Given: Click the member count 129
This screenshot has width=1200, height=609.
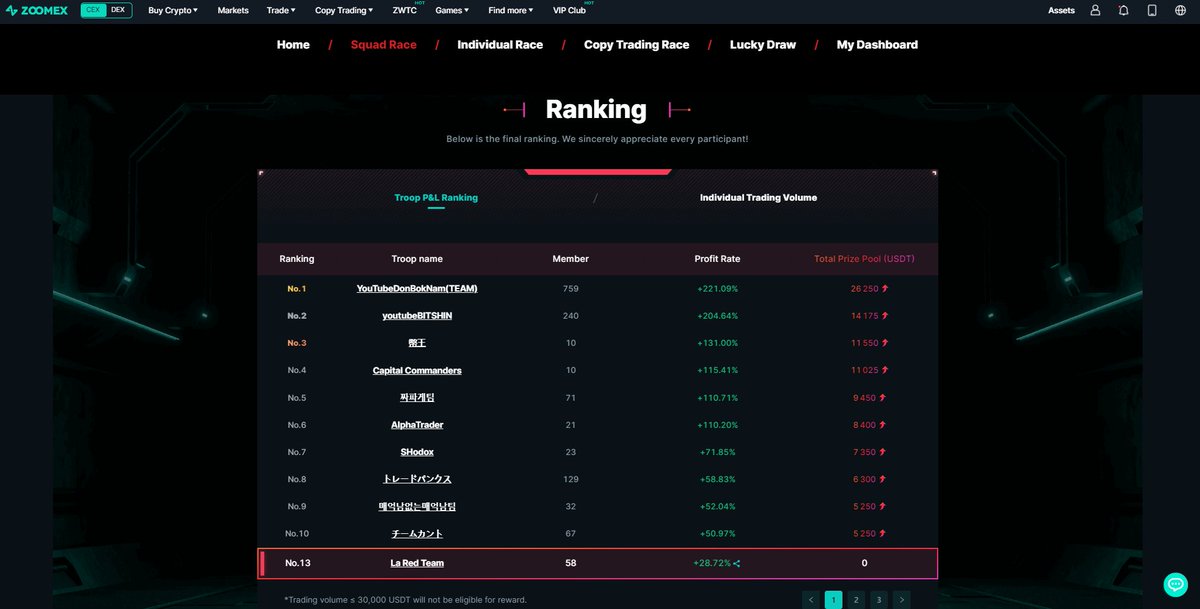Looking at the screenshot, I should pyautogui.click(x=571, y=479).
